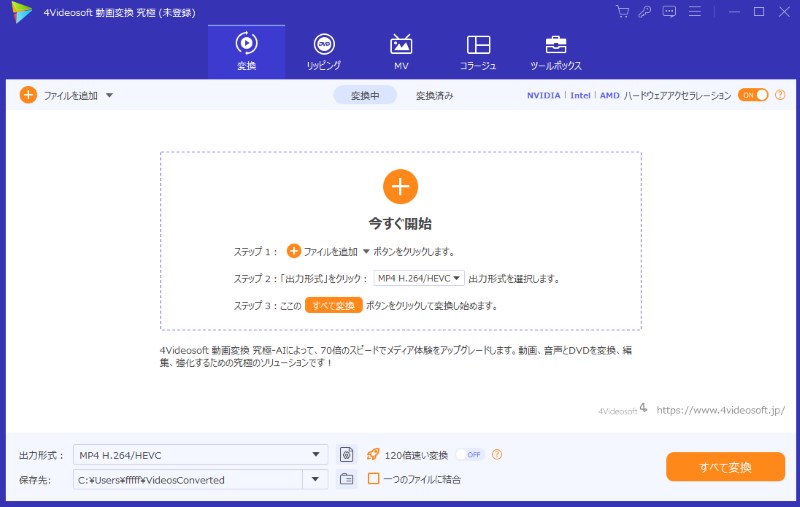Expand the 保存先 path dropdown arrow
This screenshot has width=800, height=507.
315,479
